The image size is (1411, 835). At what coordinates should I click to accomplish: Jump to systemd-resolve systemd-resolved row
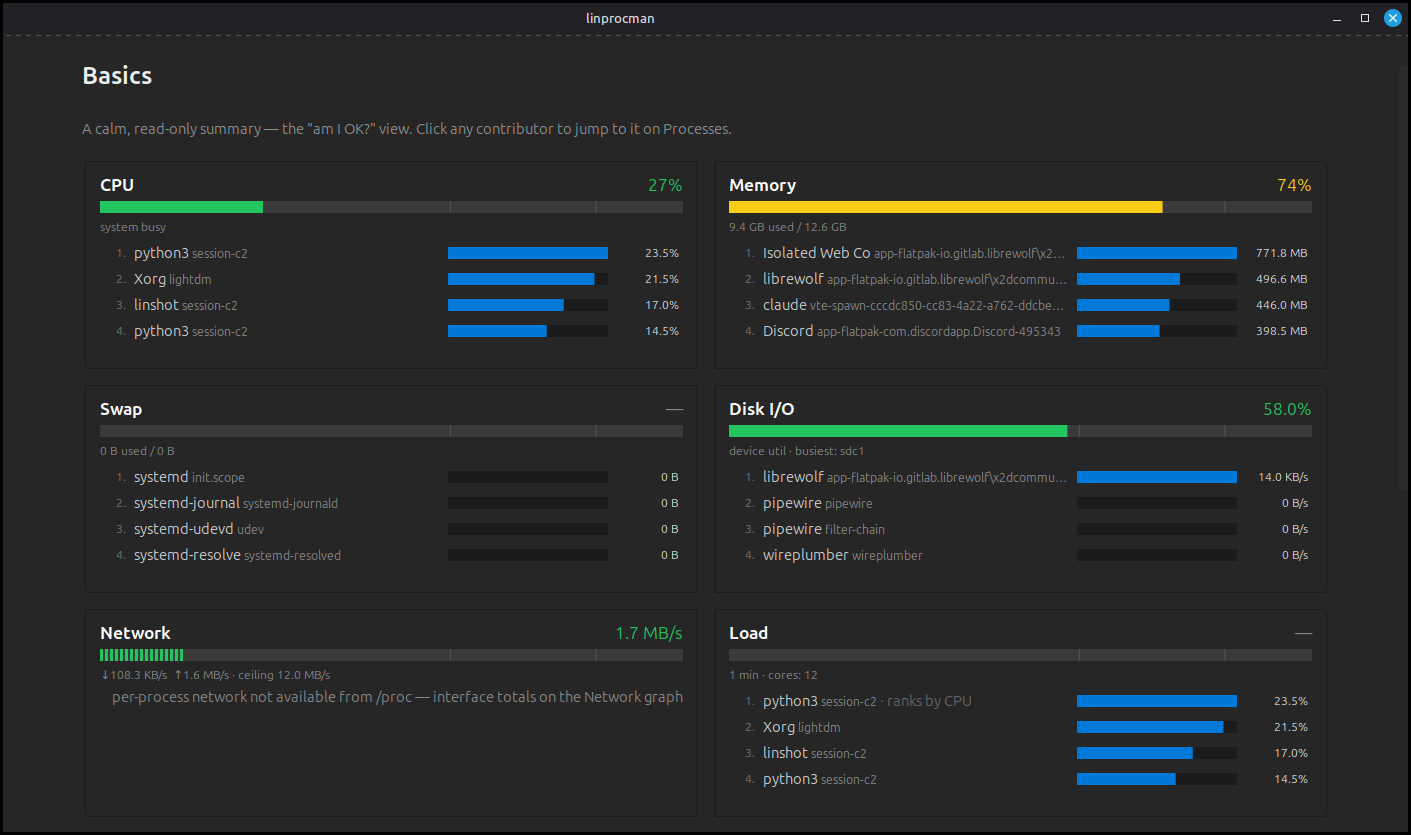click(x=391, y=555)
